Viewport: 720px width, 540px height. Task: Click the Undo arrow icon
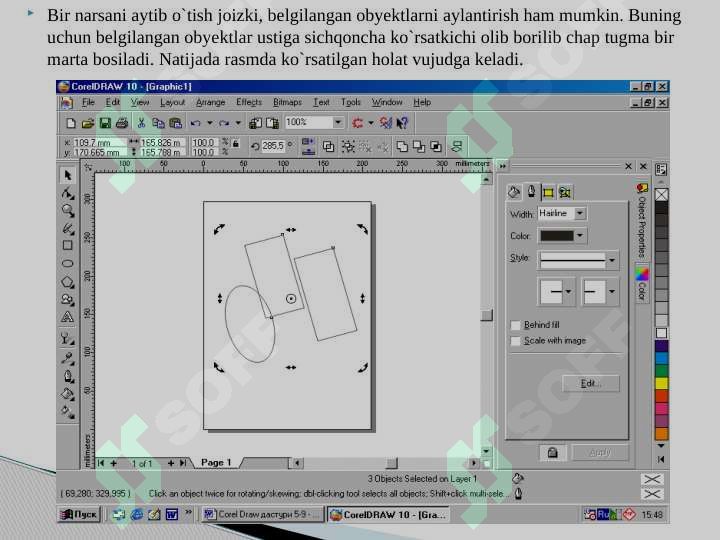coord(196,123)
